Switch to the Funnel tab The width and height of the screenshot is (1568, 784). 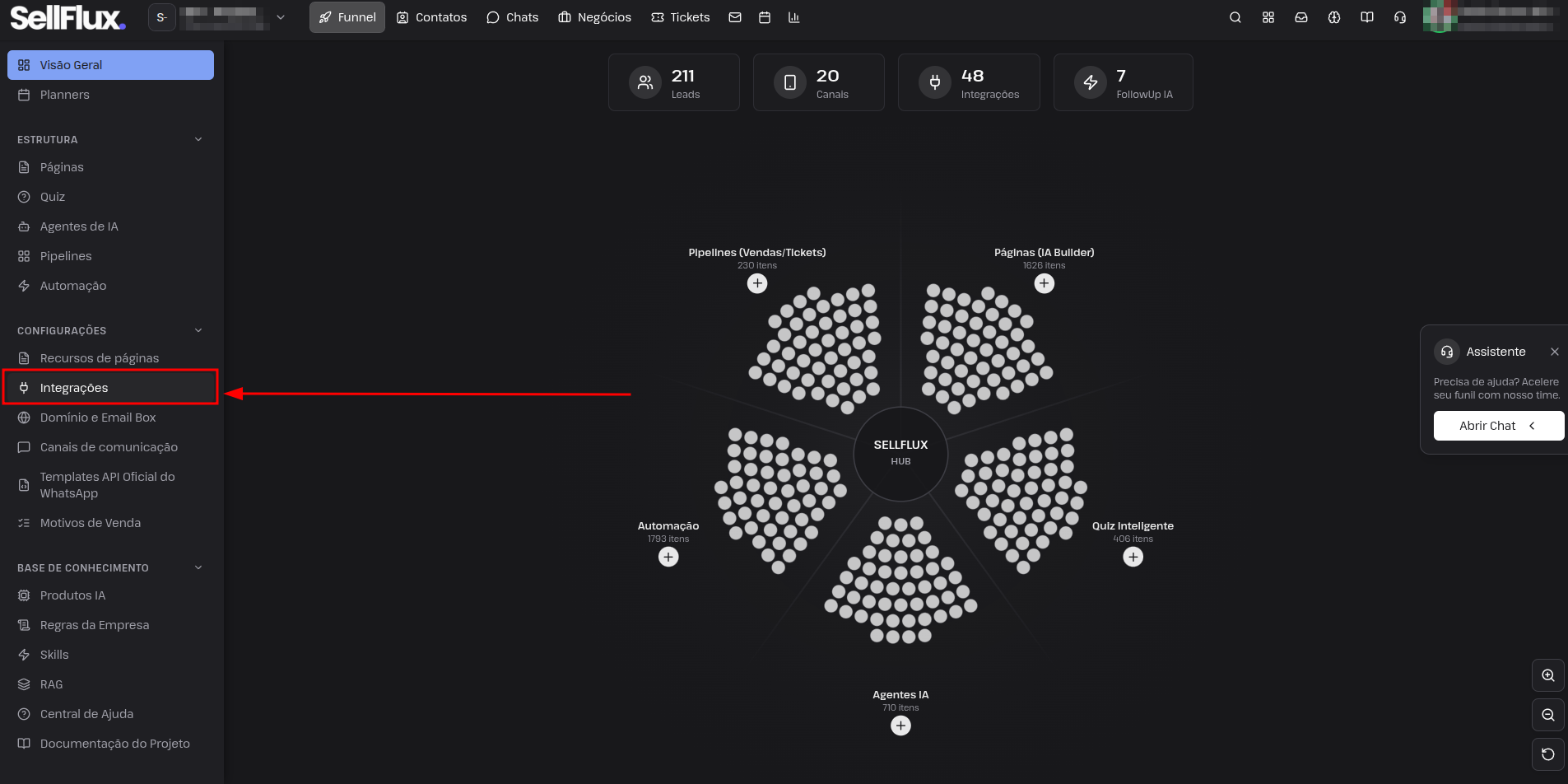point(347,17)
